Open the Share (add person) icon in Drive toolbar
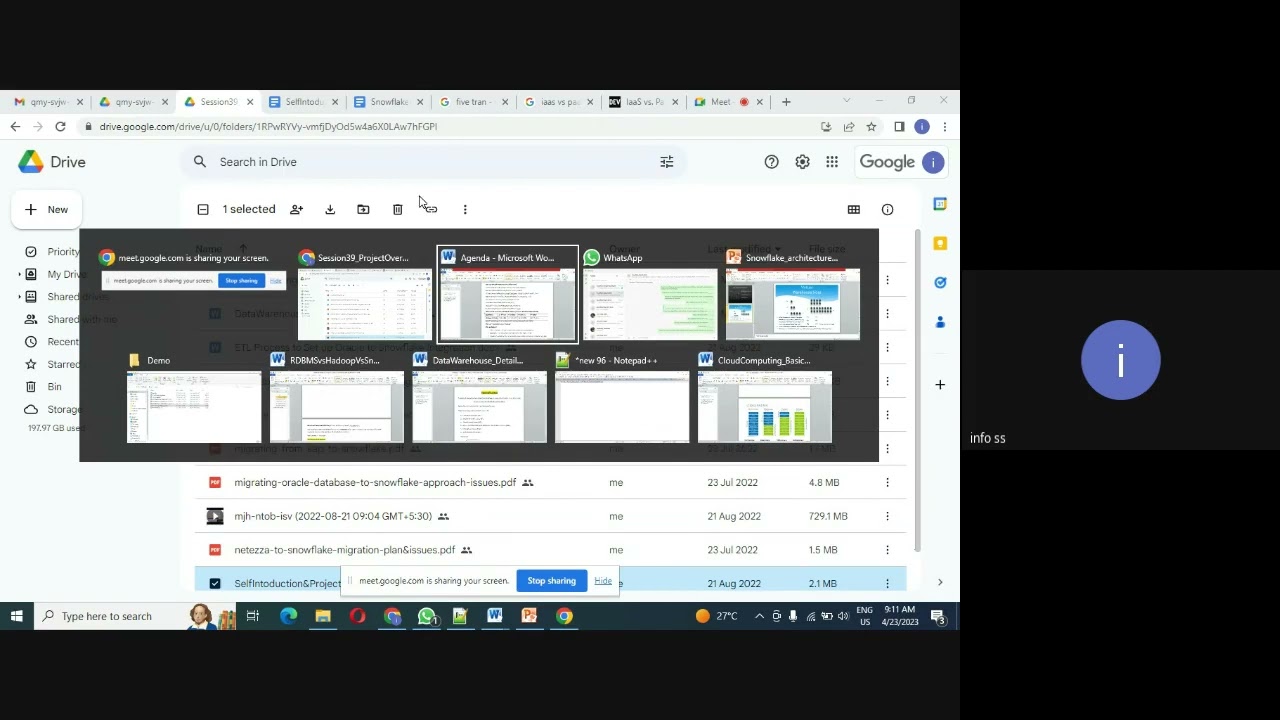The height and width of the screenshot is (720, 1280). pyautogui.click(x=296, y=209)
